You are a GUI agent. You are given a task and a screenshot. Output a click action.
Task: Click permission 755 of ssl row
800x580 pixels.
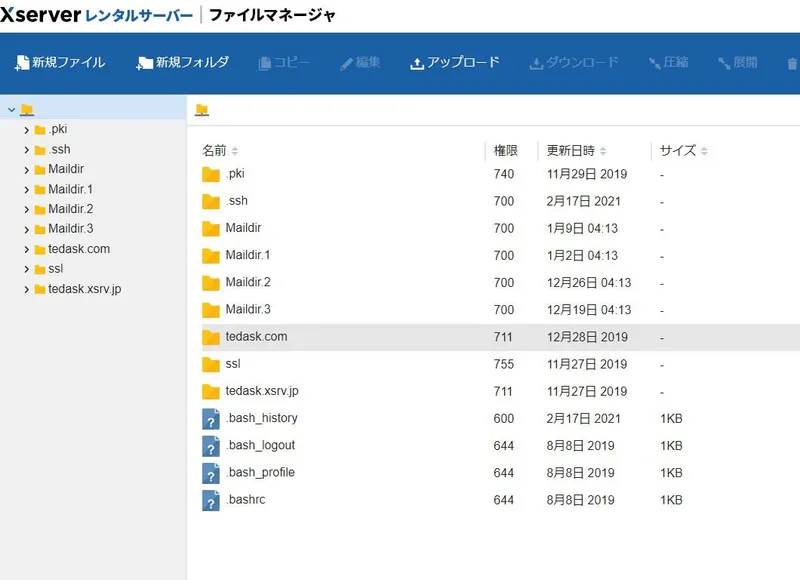pyautogui.click(x=504, y=364)
